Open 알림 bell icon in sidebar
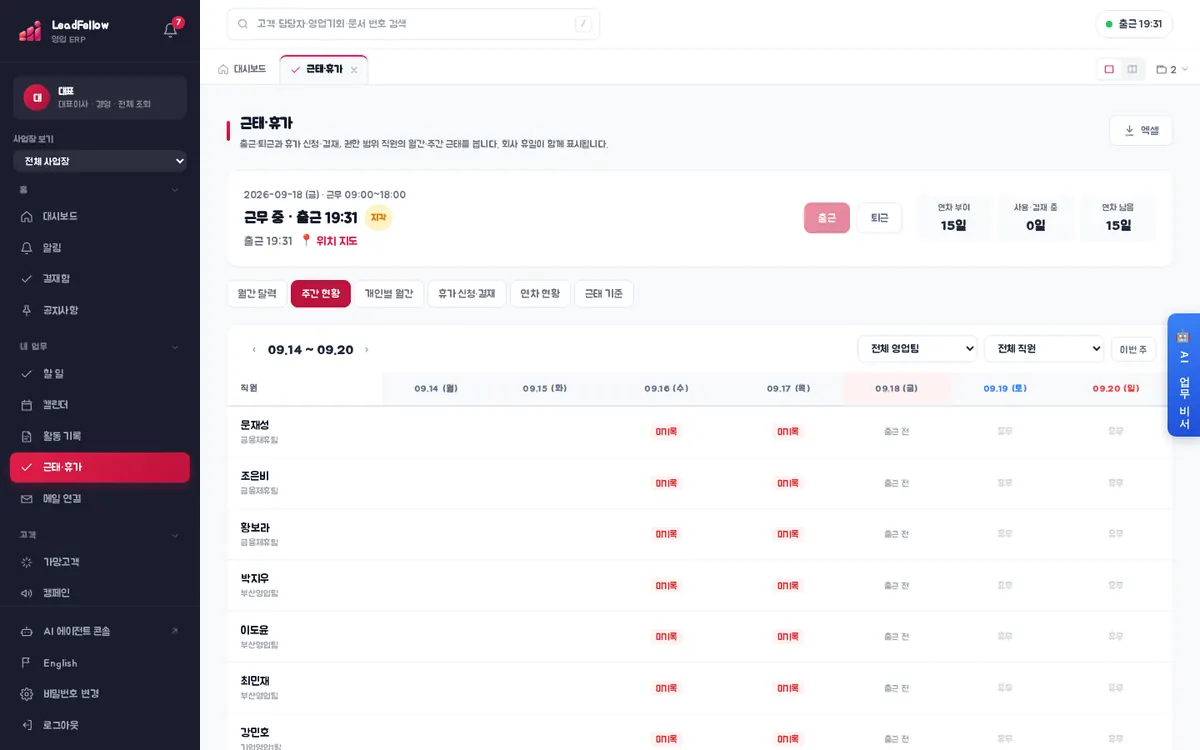 27,247
